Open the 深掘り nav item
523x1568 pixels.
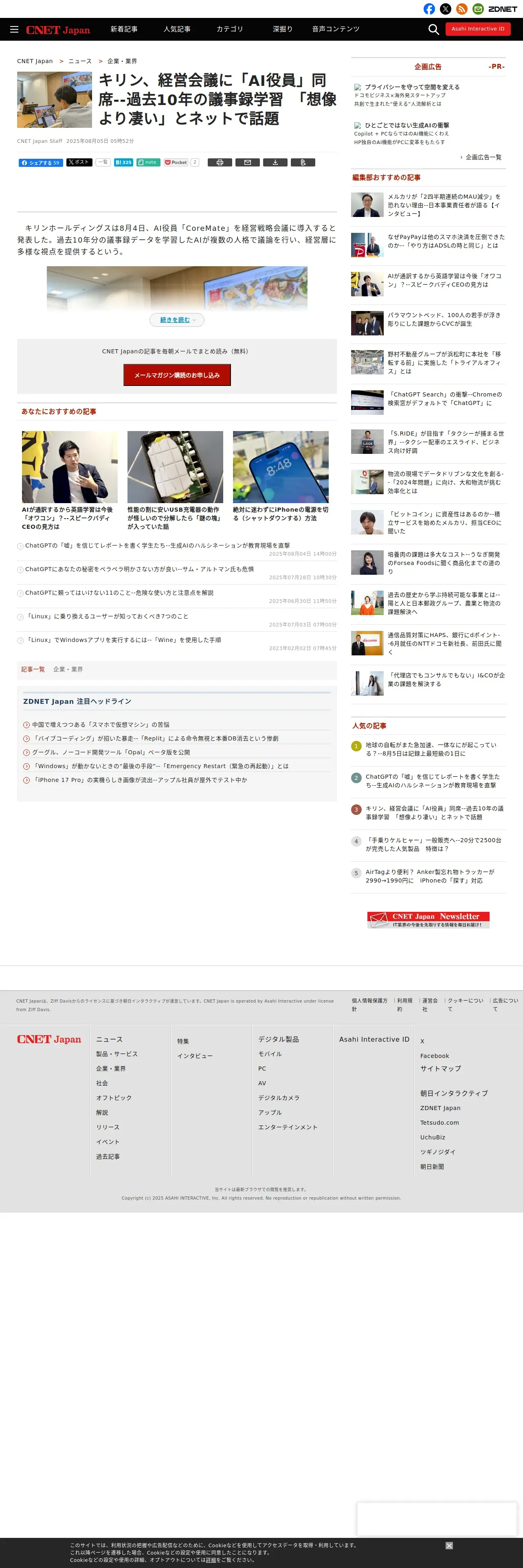pos(283,29)
